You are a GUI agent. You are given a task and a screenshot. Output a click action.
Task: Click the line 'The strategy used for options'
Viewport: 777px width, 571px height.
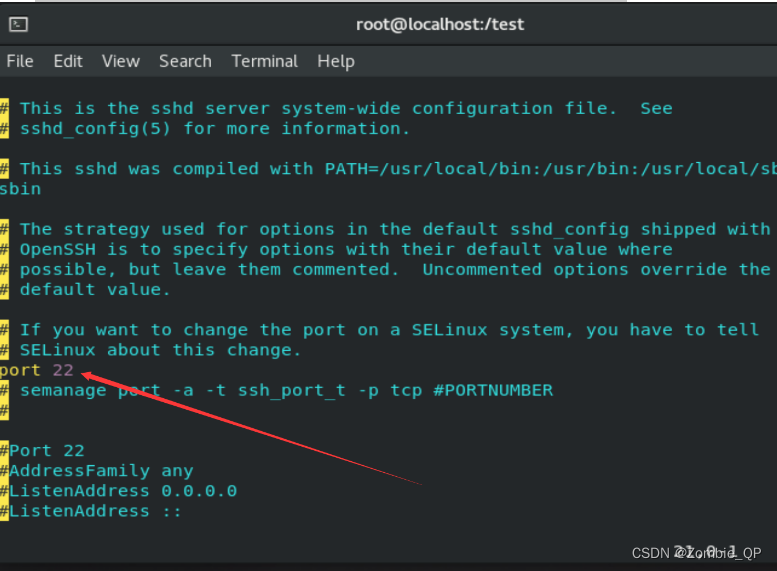pos(386,229)
